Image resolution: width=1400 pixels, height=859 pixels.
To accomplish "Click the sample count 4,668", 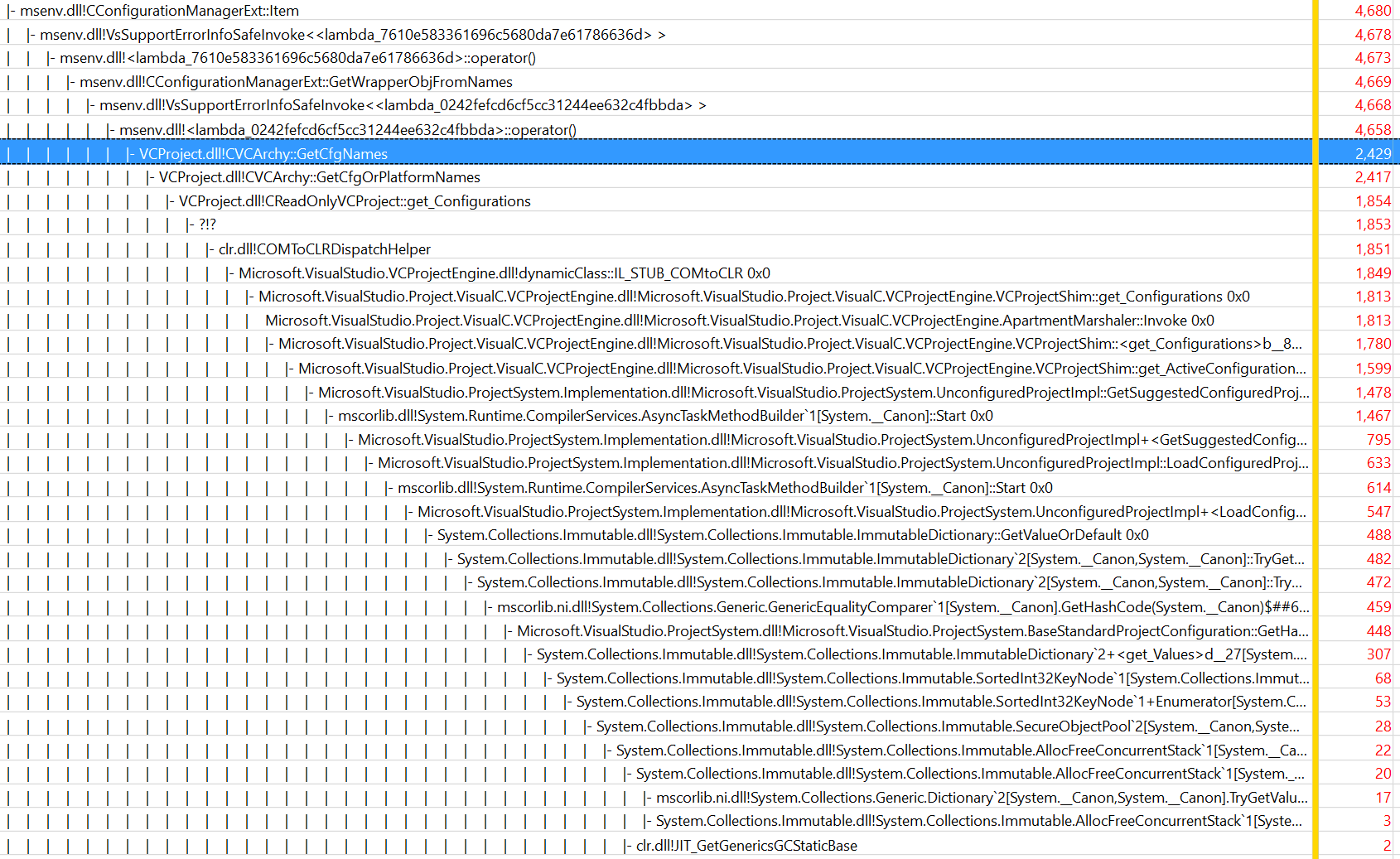I will [x=1373, y=105].
